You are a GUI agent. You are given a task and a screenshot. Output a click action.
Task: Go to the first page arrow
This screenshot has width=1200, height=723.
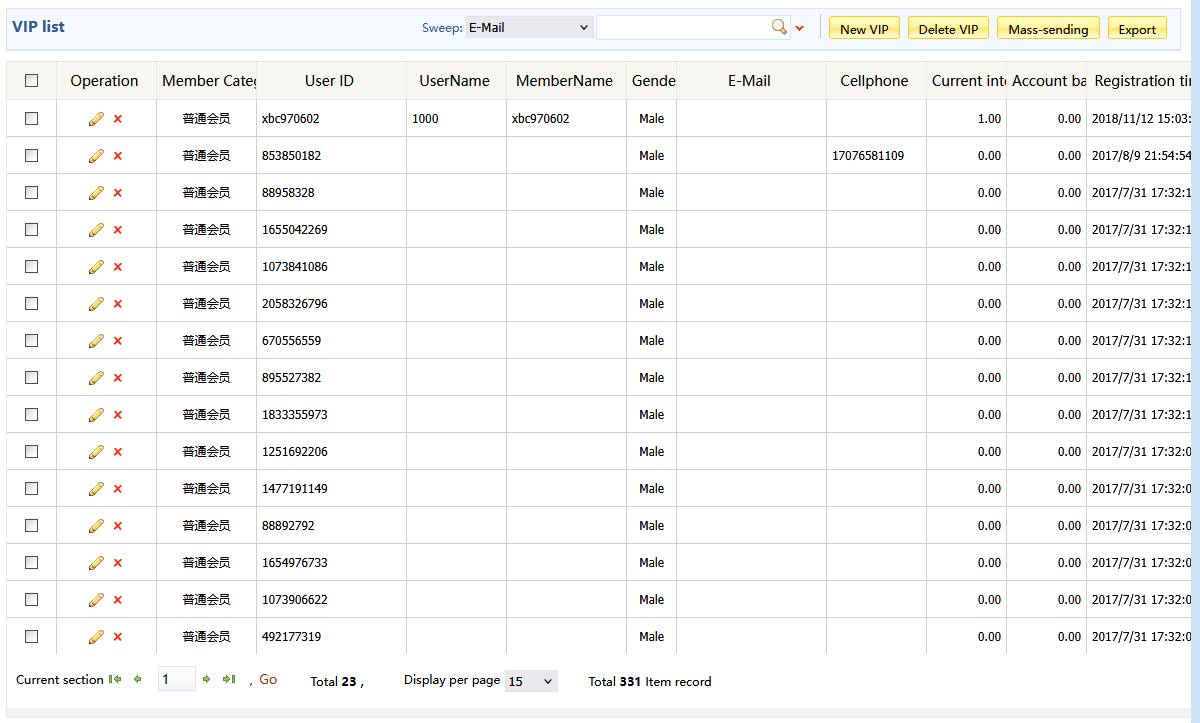(115, 680)
